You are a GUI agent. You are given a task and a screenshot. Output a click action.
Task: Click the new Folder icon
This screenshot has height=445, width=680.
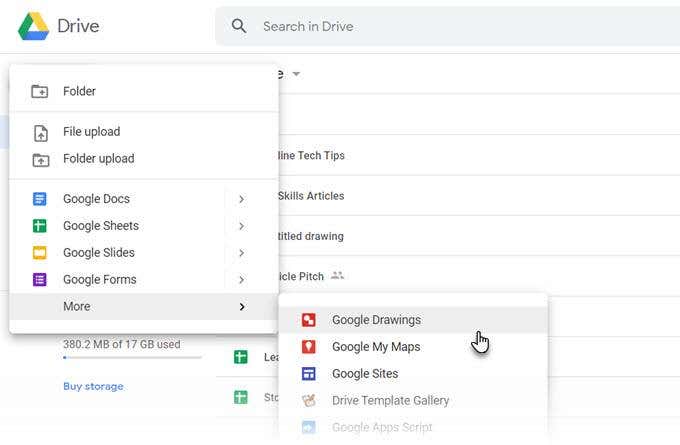39,91
